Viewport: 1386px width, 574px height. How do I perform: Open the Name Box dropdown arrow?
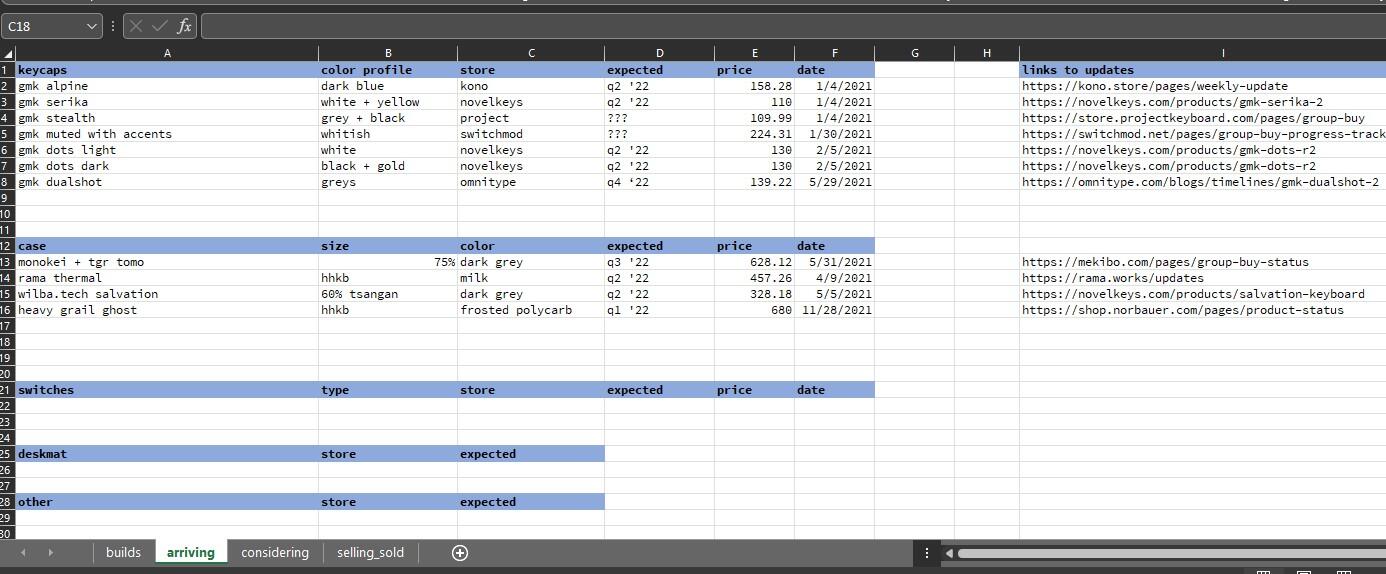coord(92,27)
